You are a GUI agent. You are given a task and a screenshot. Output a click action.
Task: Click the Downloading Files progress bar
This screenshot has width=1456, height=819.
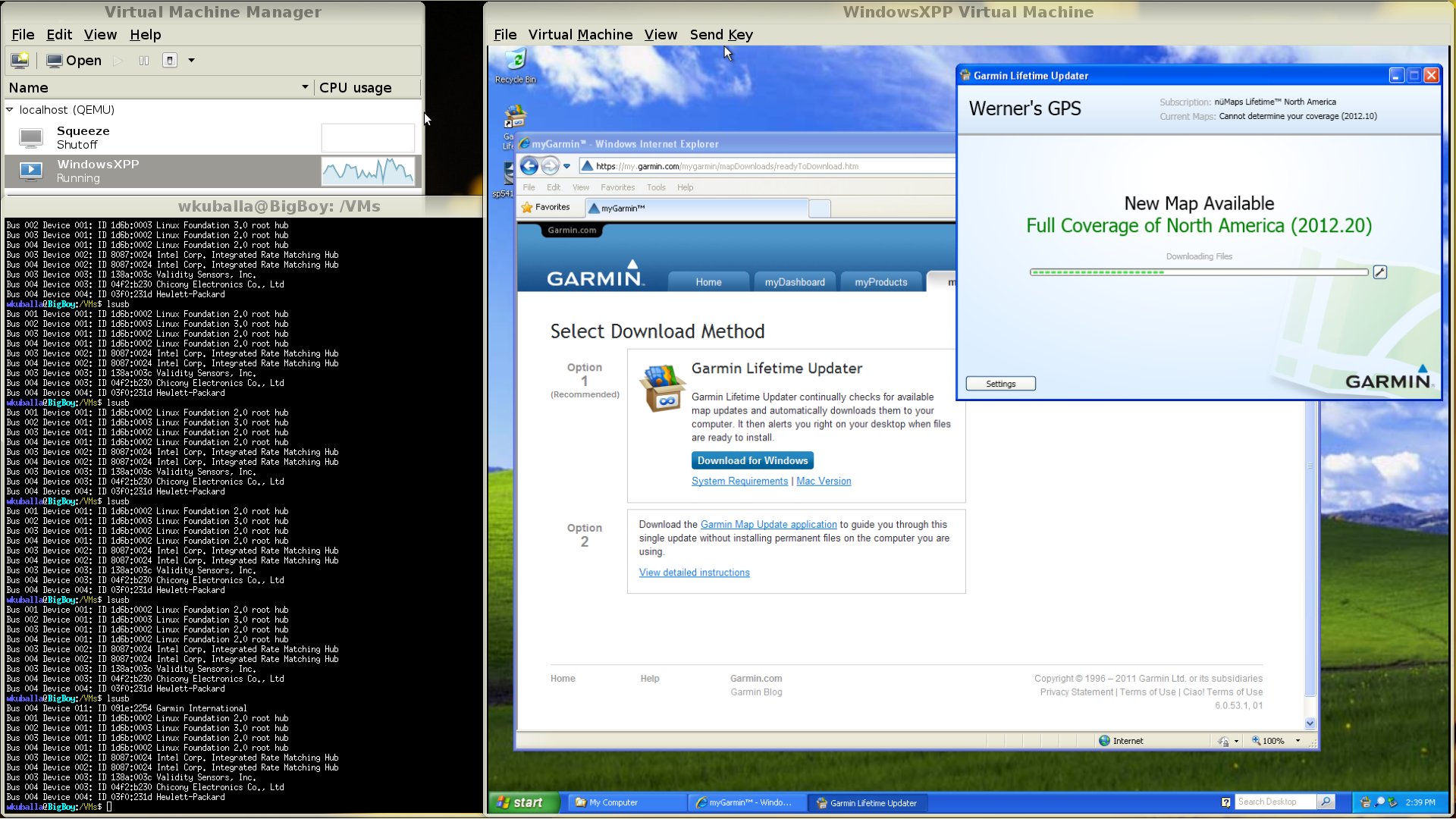point(1198,272)
